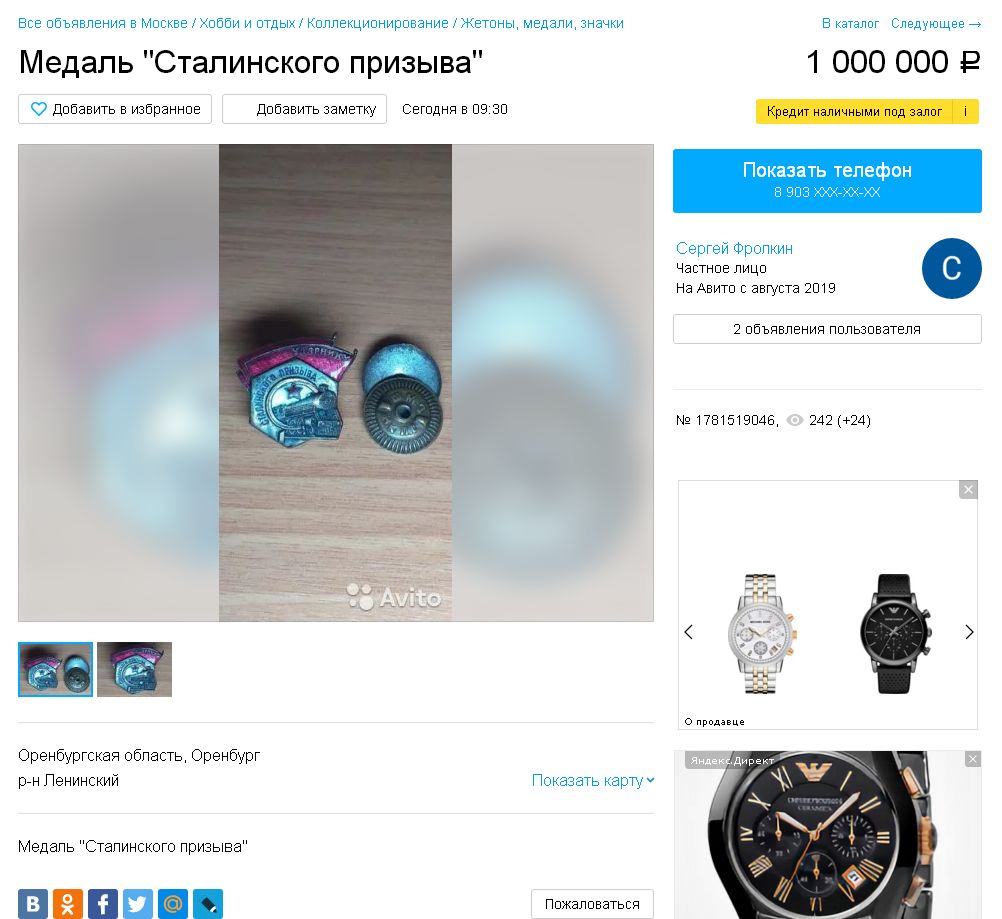Close the watch carousel advertisement

968,490
